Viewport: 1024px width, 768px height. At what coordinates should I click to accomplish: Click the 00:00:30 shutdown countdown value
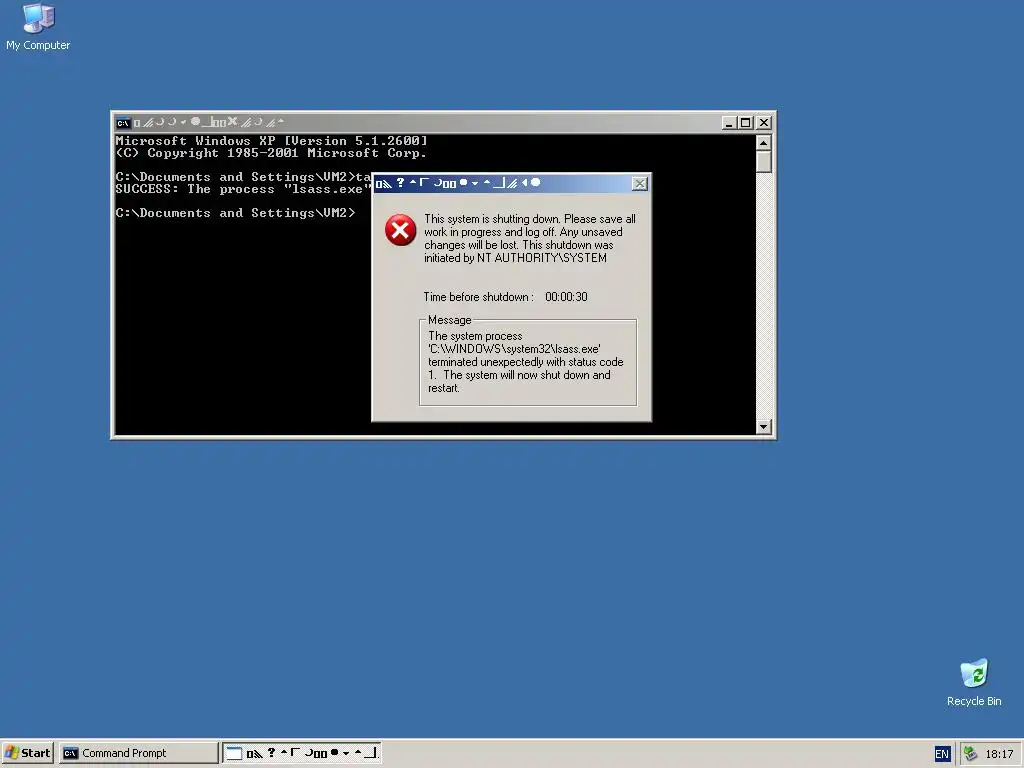(x=566, y=297)
